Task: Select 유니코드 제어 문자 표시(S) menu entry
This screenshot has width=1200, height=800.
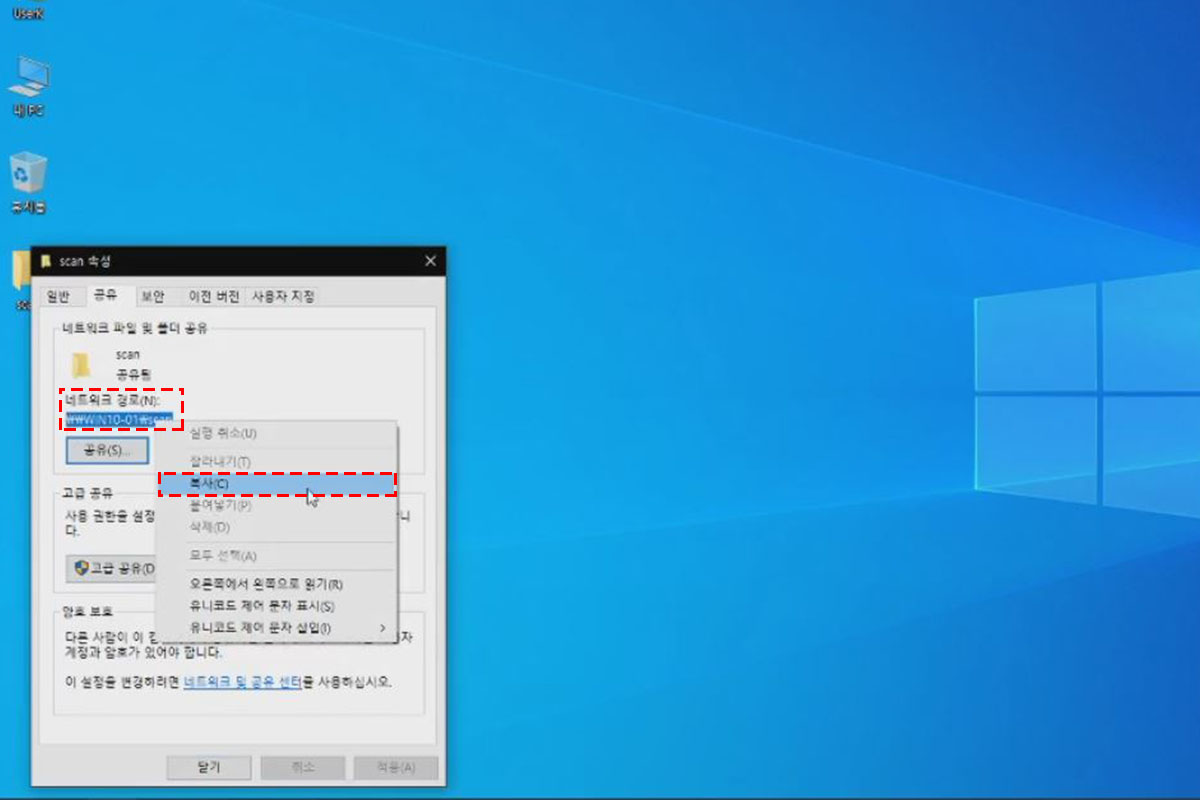Action: (278, 606)
